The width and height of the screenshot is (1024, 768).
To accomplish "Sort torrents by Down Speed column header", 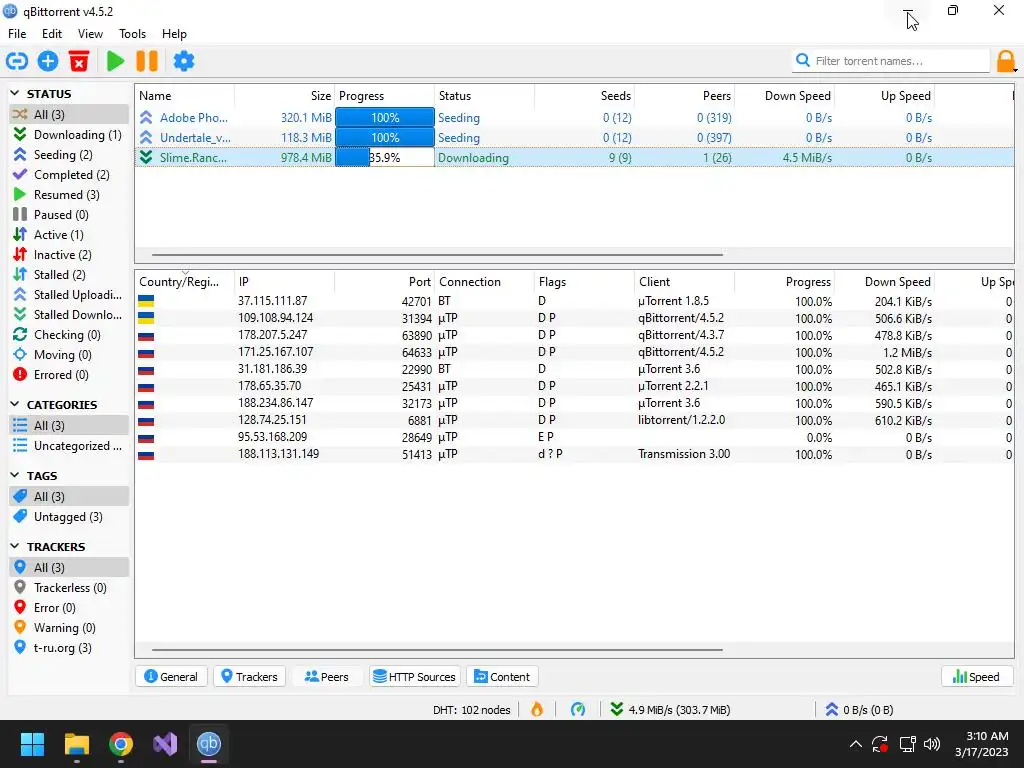I will click(x=784, y=96).
